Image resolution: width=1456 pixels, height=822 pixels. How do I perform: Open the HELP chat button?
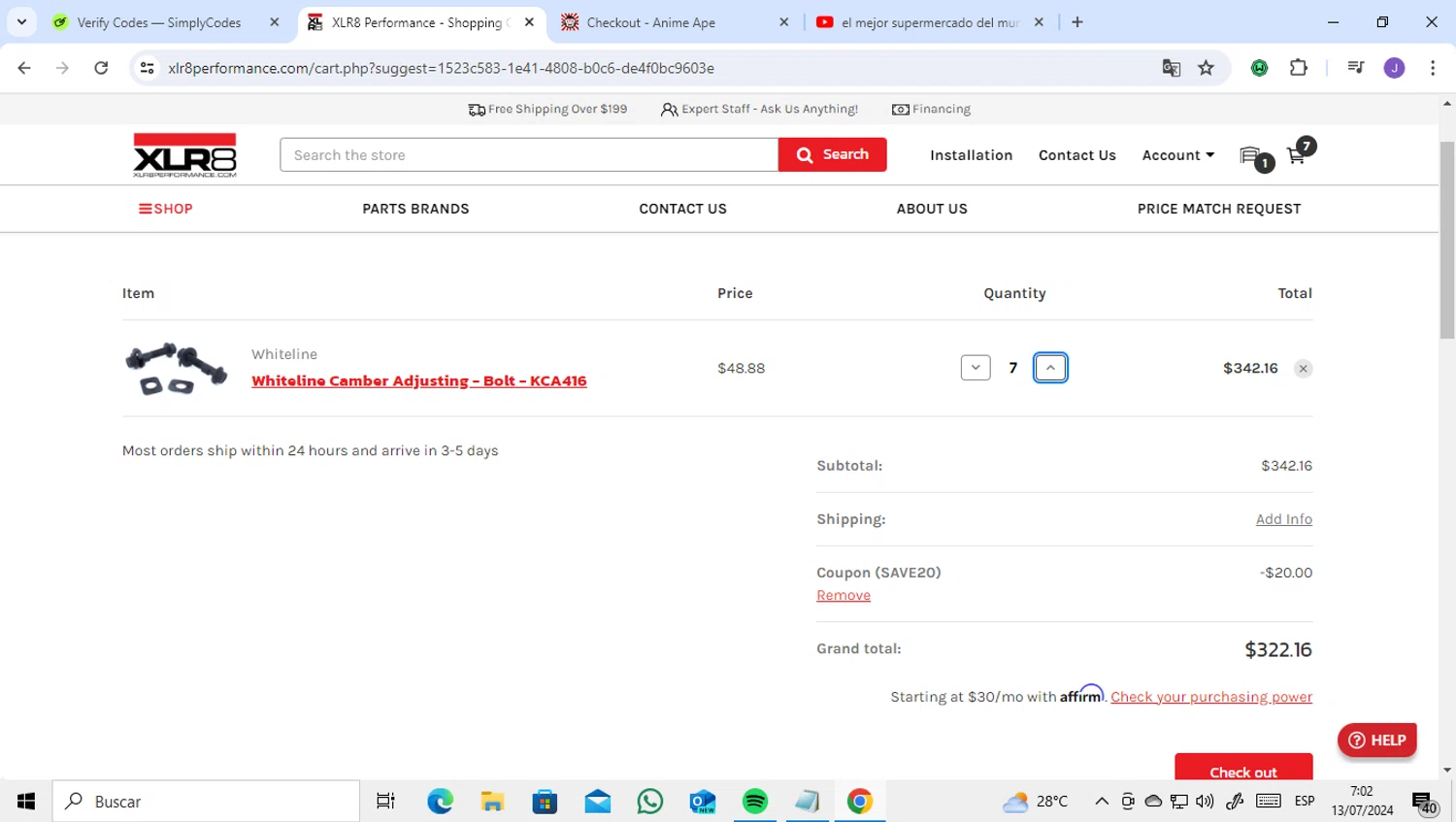(x=1376, y=740)
